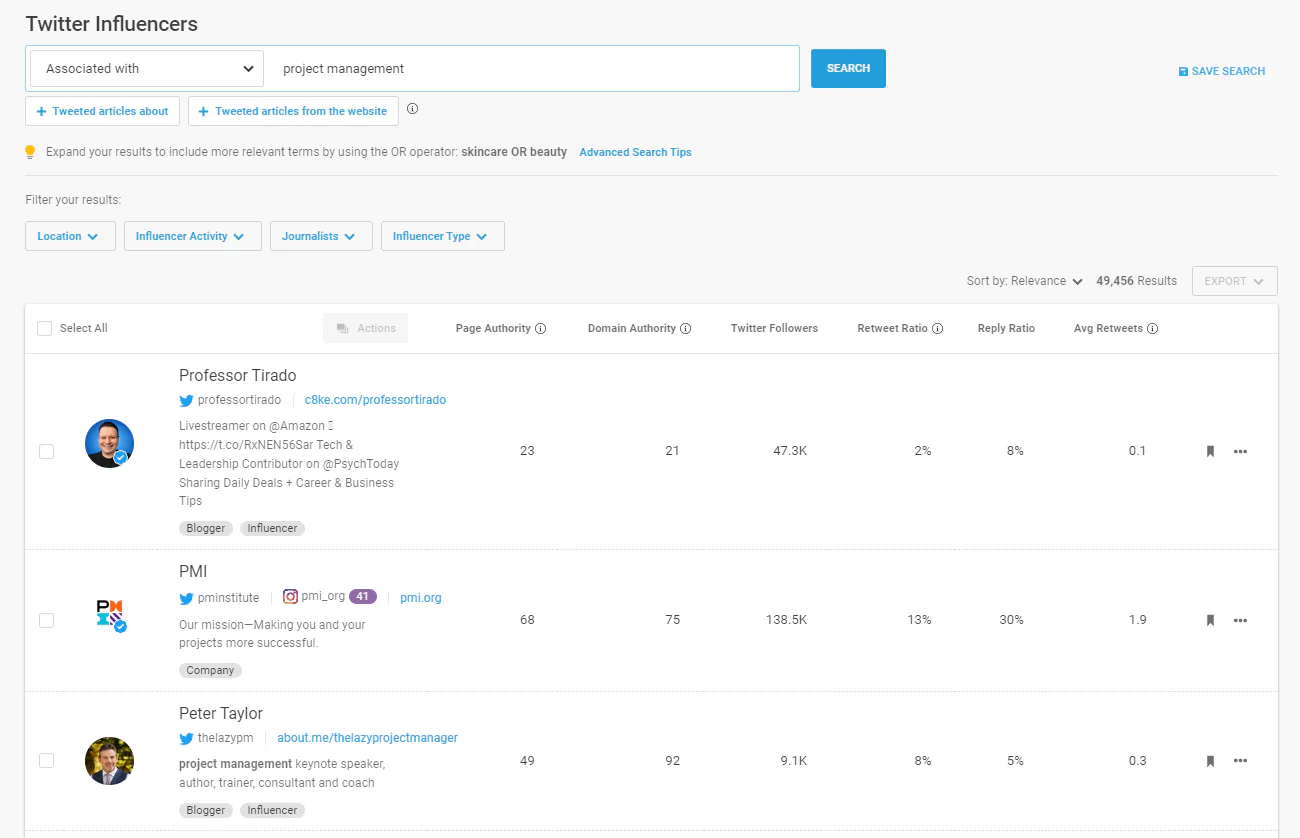Image resolution: width=1300 pixels, height=838 pixels.
Task: Click Peter Taylor's profile photo
Action: click(109, 761)
